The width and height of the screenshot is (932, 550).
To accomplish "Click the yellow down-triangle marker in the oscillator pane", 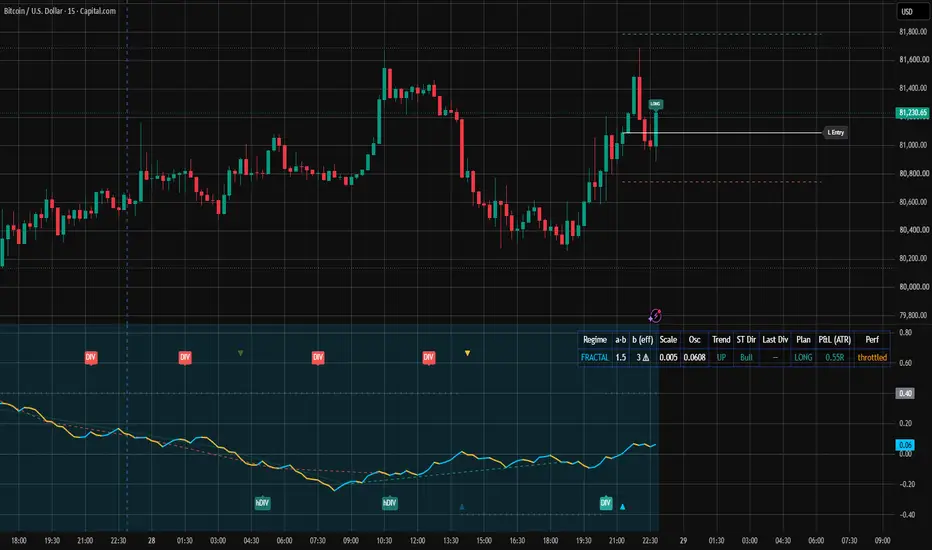I will 467,353.
